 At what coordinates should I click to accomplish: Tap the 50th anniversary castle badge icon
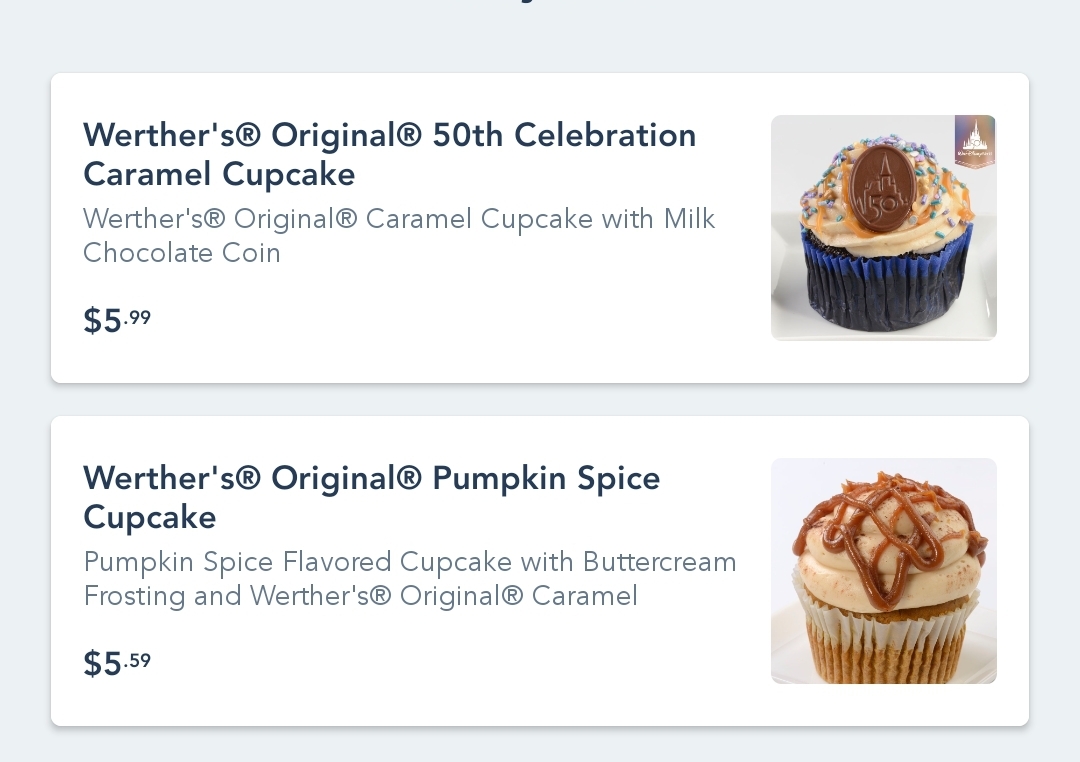pyautogui.click(x=975, y=142)
